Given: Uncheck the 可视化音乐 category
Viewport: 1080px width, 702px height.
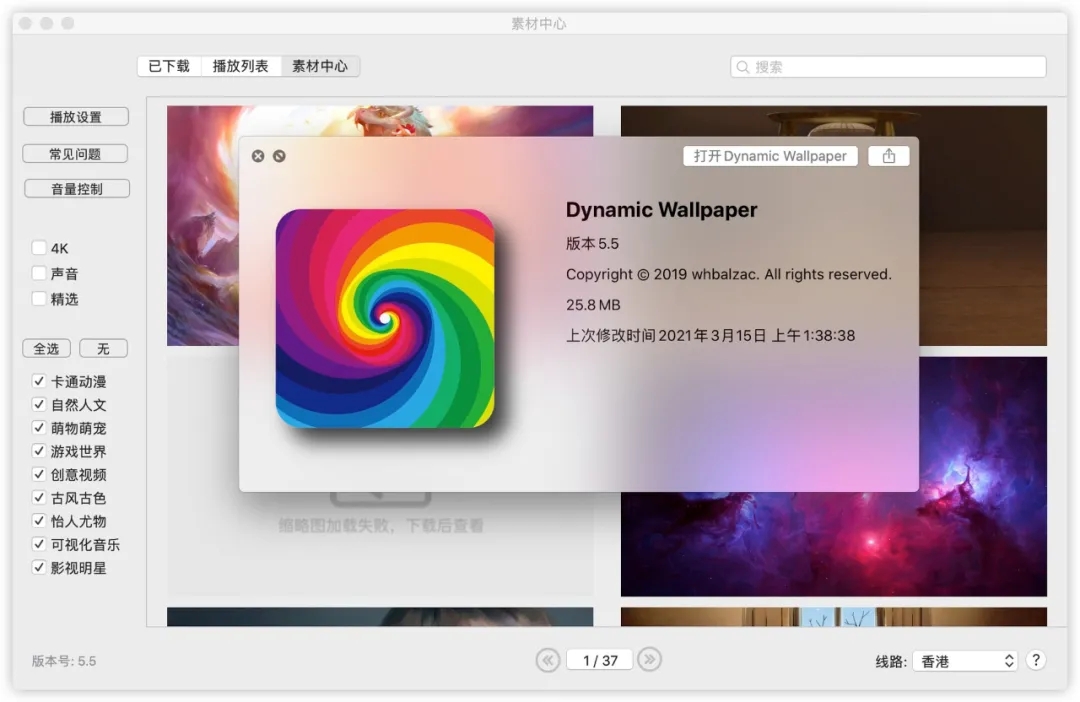Looking at the screenshot, I should click(x=39, y=544).
